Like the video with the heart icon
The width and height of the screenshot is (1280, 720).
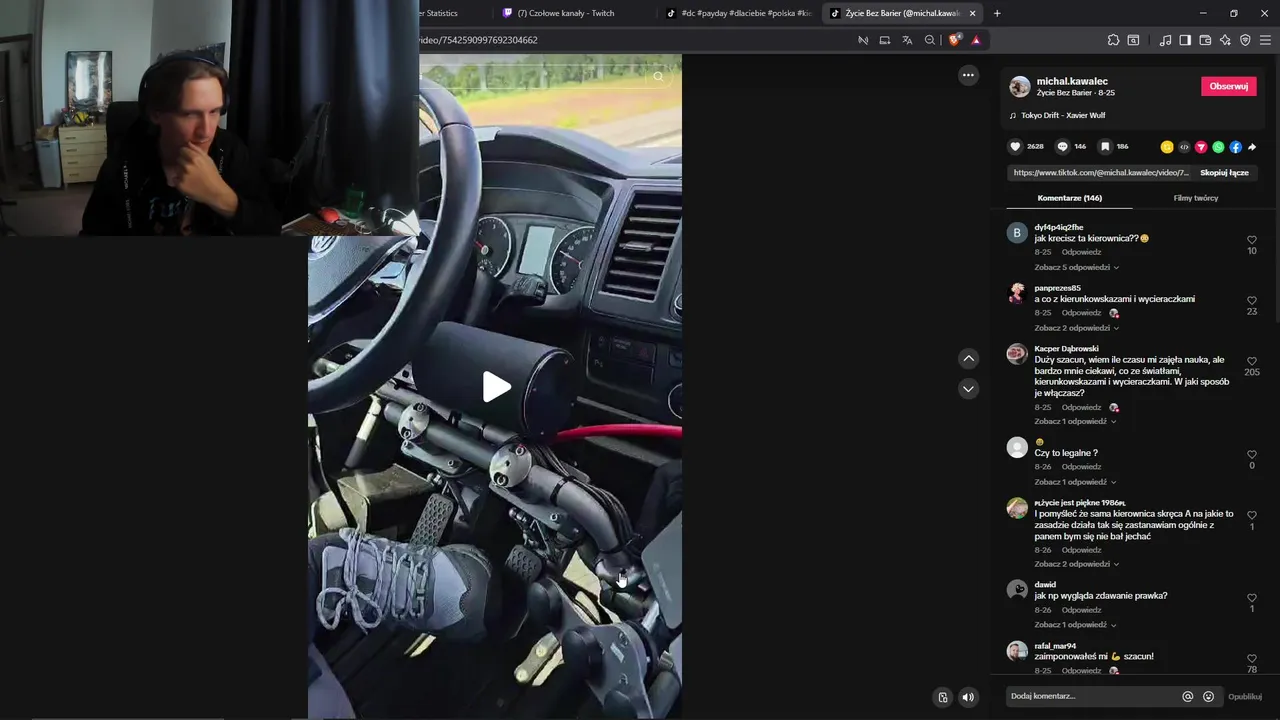tap(1015, 146)
